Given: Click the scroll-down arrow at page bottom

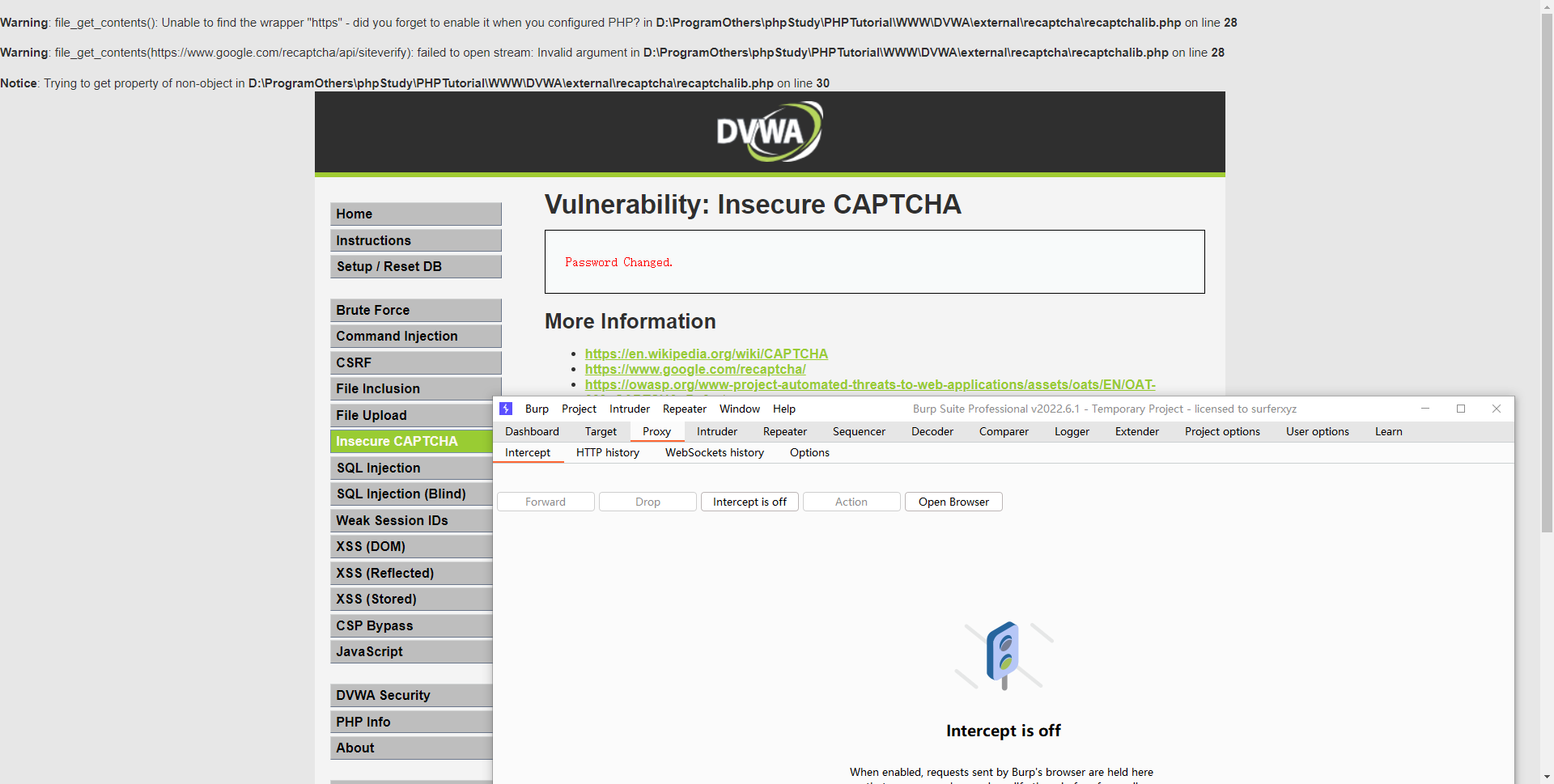Looking at the screenshot, I should pos(1547,777).
